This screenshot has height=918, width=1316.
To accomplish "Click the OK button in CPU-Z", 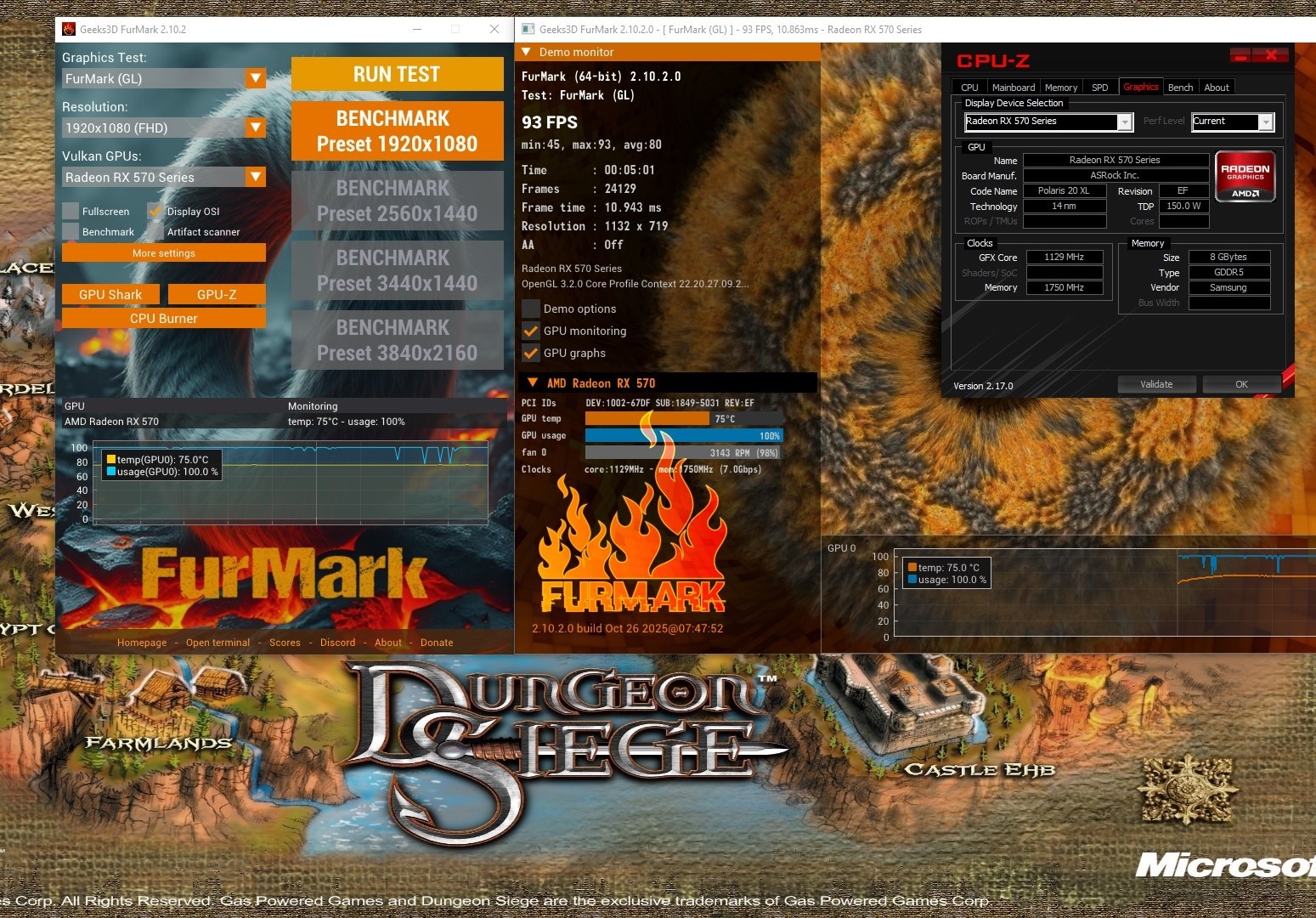I will tap(1241, 384).
